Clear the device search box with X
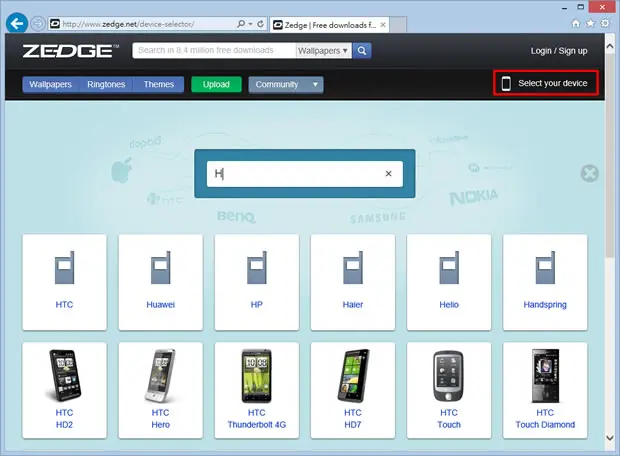This screenshot has width=620, height=456. [x=388, y=174]
